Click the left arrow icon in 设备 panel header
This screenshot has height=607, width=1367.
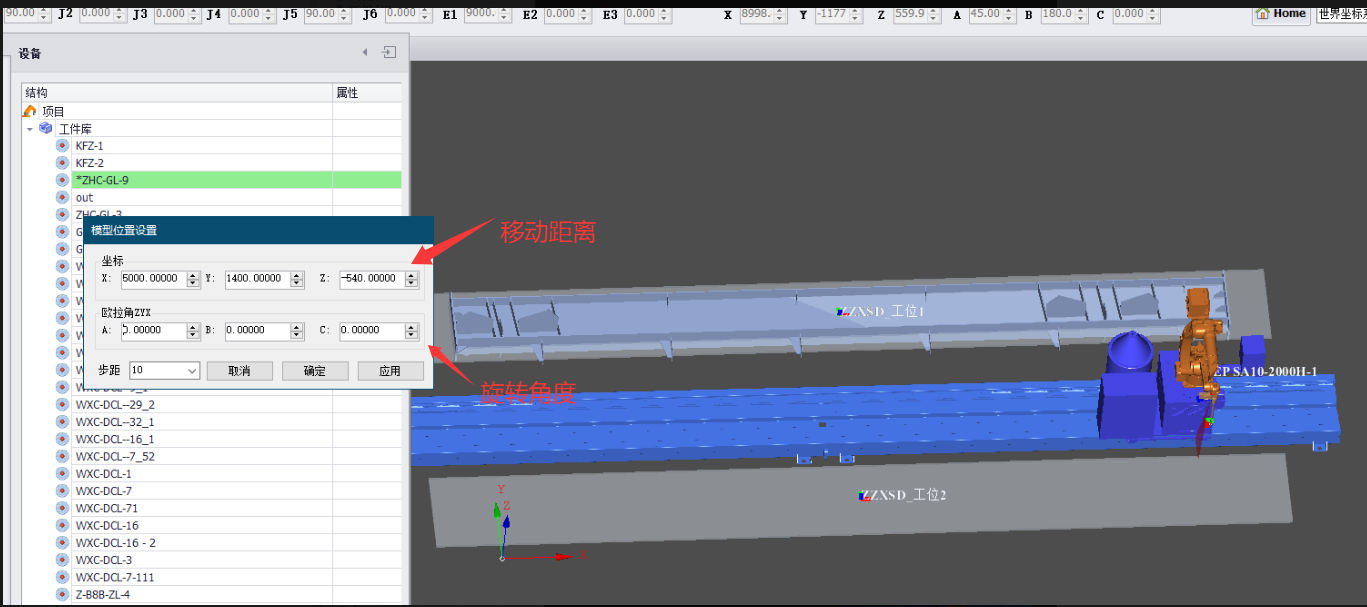coord(365,52)
